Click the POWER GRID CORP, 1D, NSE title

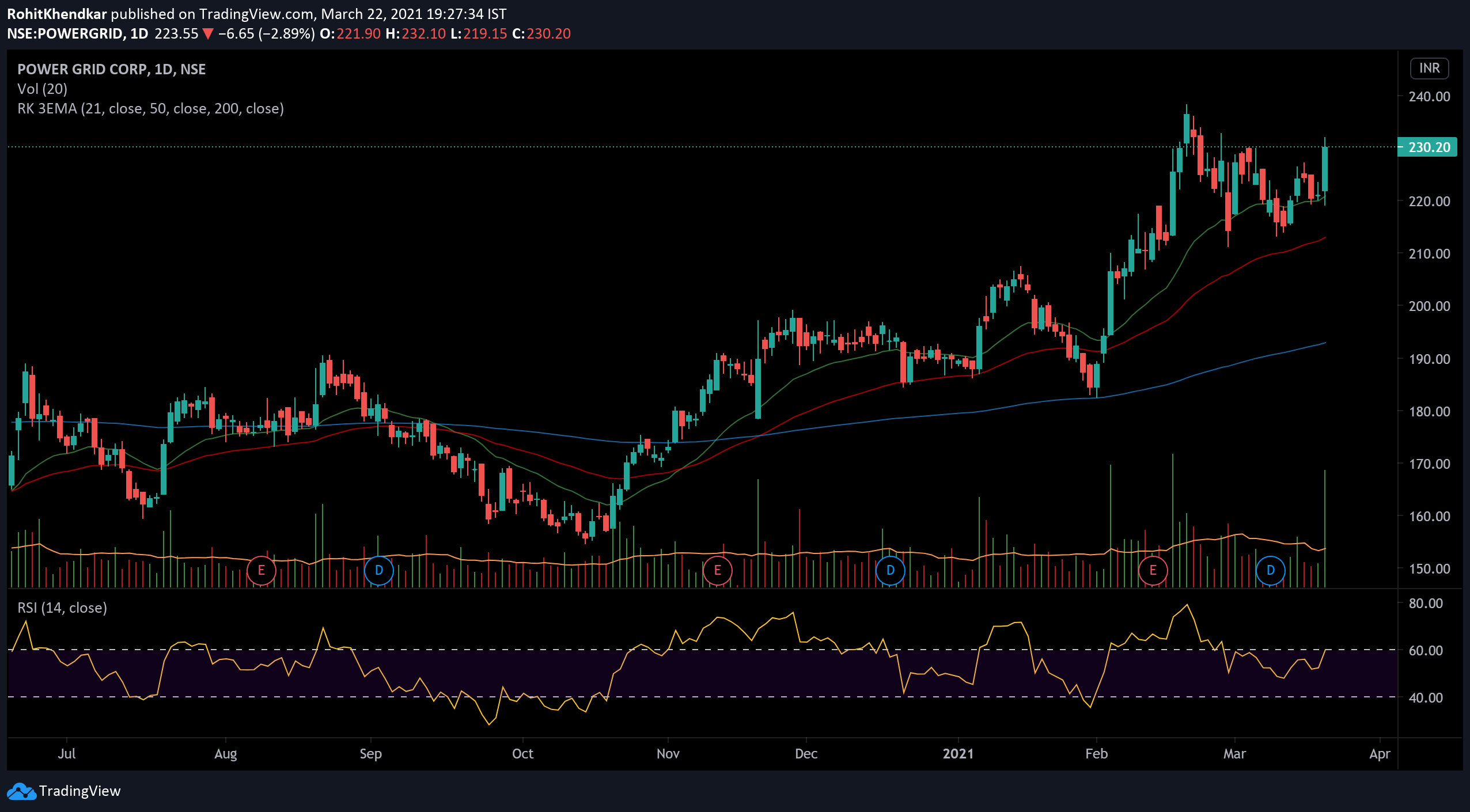click(112, 69)
